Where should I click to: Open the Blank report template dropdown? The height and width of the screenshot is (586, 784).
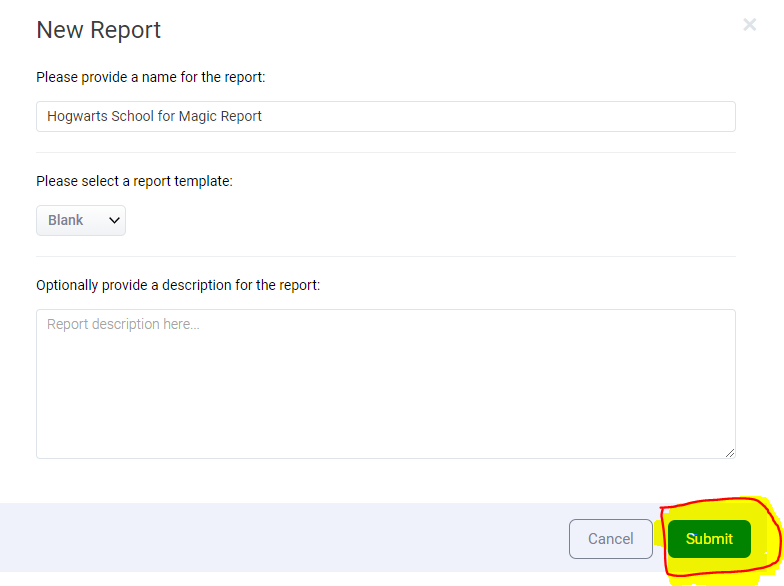80,220
